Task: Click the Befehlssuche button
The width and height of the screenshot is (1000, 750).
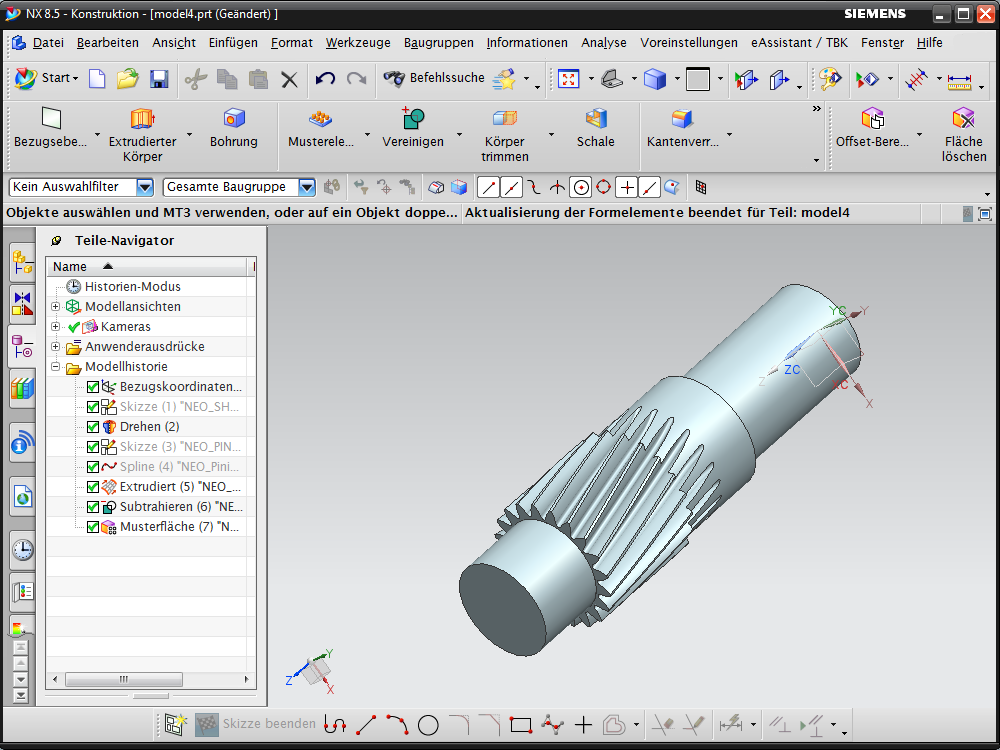Action: coord(435,78)
